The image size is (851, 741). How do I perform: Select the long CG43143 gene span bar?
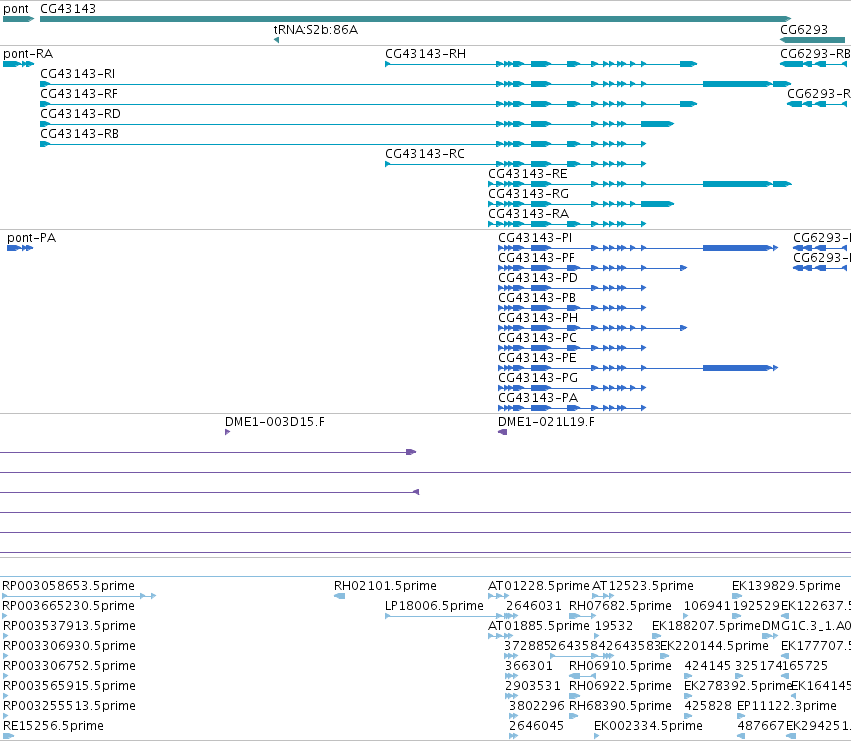click(416, 19)
